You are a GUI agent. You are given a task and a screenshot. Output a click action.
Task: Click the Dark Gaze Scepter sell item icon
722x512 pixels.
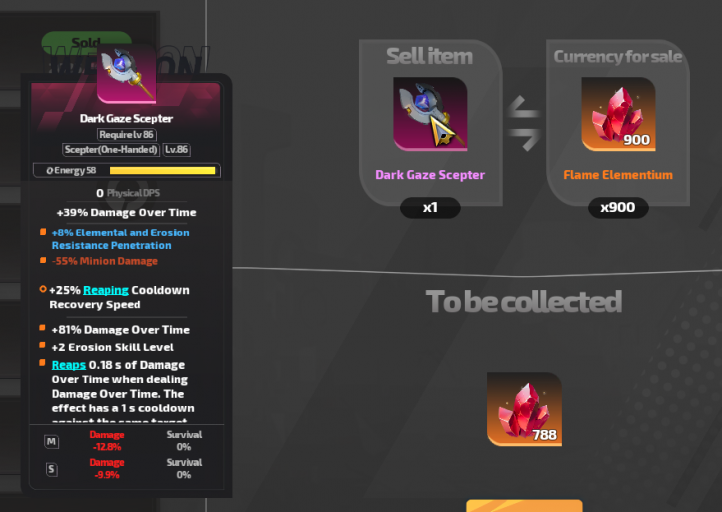pos(430,114)
